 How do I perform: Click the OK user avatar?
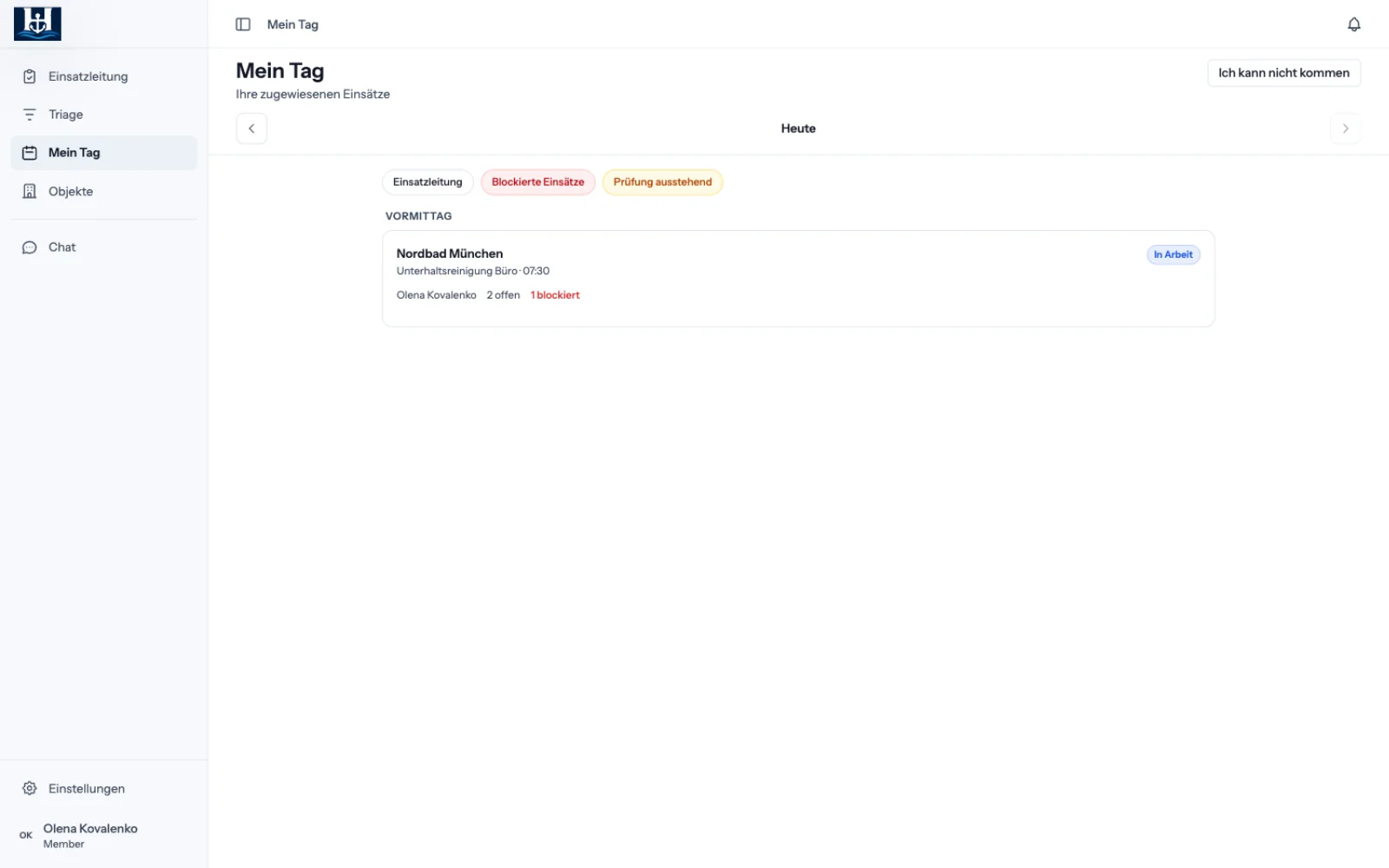26,835
